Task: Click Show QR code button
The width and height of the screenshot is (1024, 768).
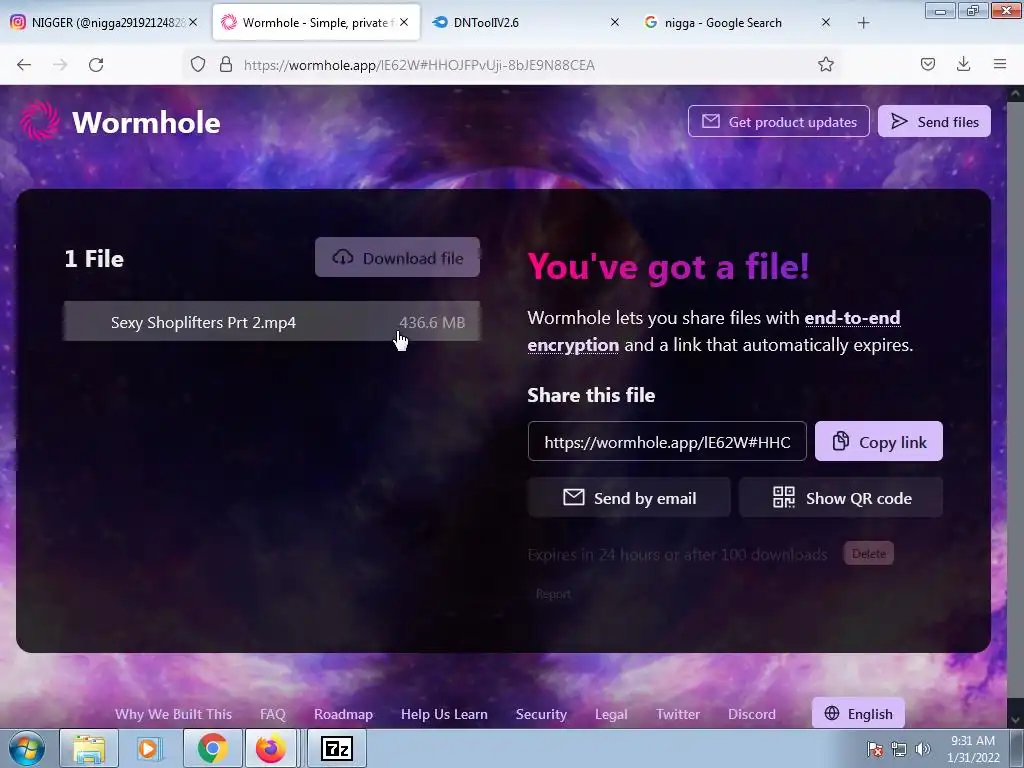Action: [841, 498]
